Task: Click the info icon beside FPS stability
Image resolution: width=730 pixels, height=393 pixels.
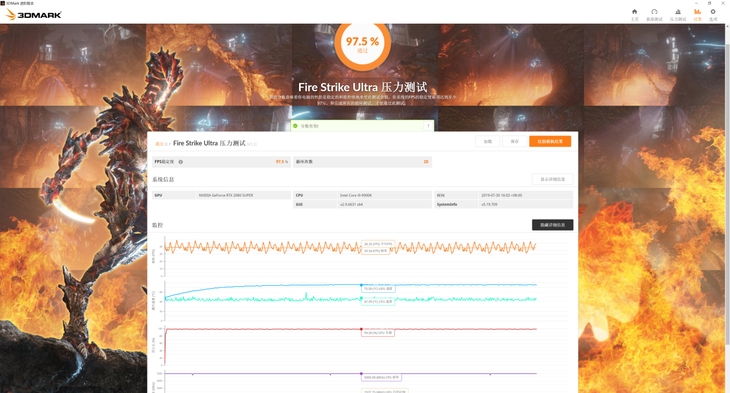Action: pyautogui.click(x=181, y=162)
